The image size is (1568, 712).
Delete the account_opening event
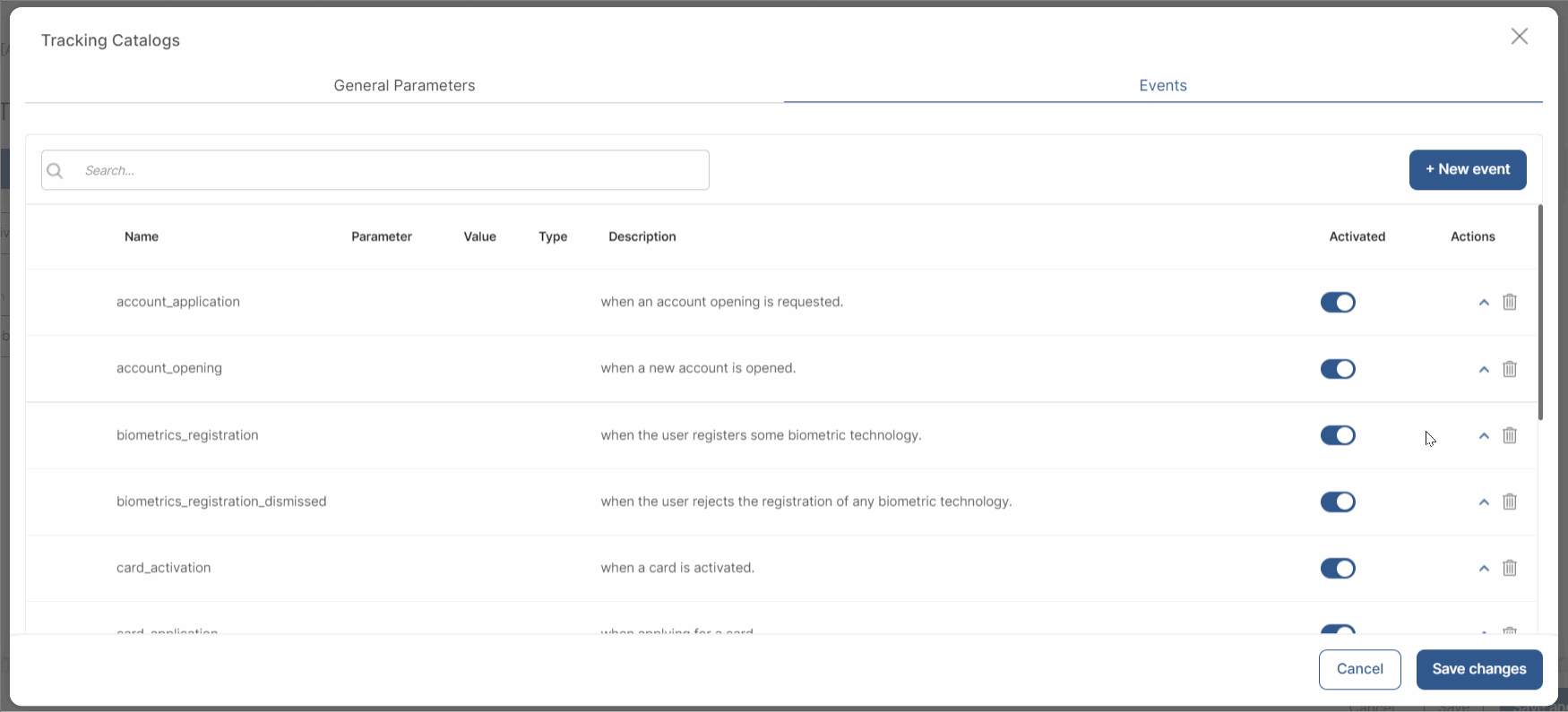click(1510, 369)
